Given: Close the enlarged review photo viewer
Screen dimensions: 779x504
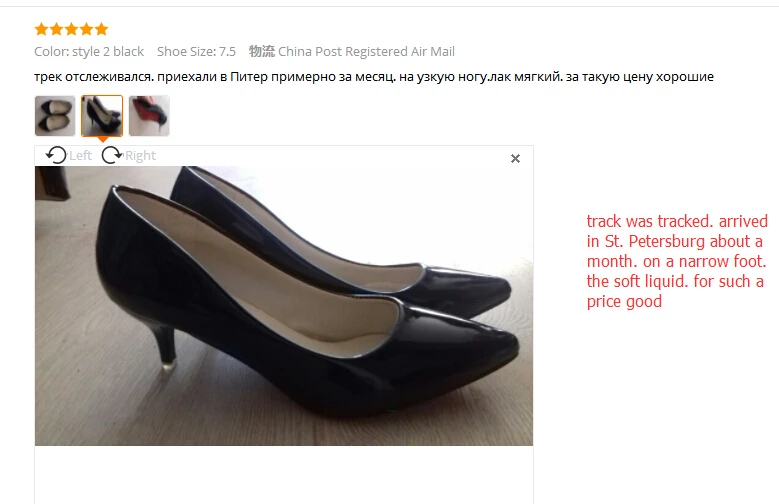Looking at the screenshot, I should [x=515, y=159].
